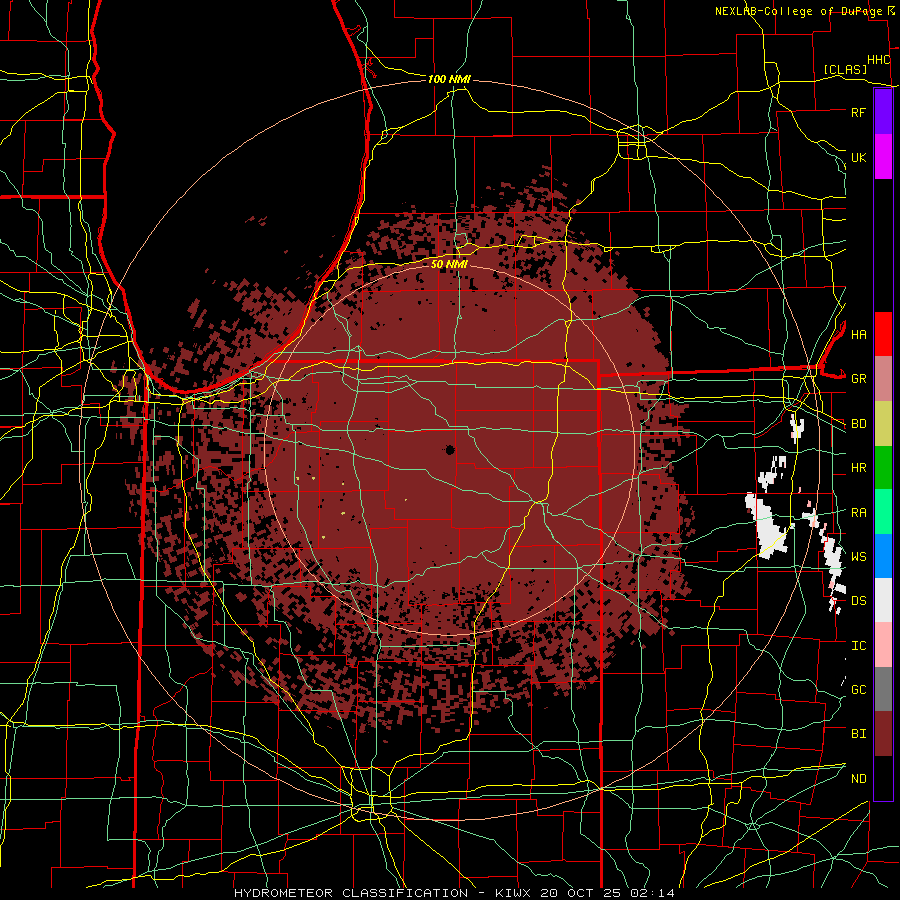Click the 'WS' legend label
The height and width of the screenshot is (900, 900).
(858, 557)
